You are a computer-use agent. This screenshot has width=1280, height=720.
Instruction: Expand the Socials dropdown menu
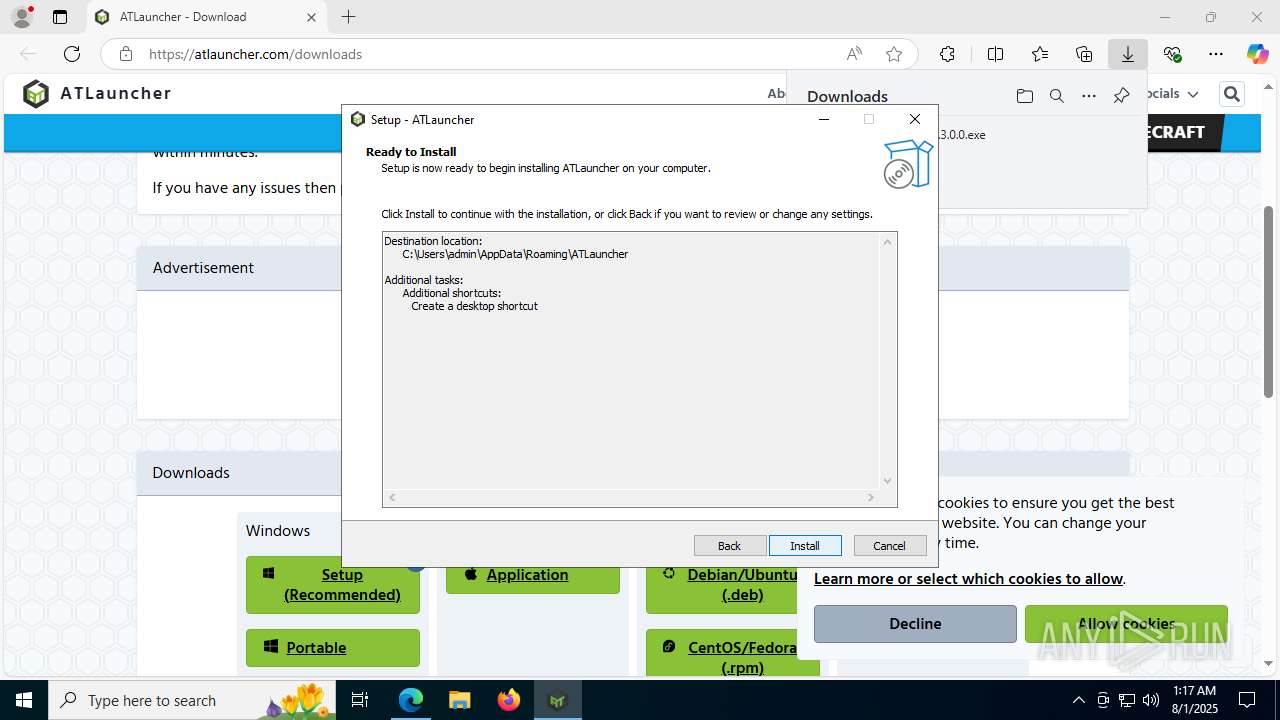tap(1168, 94)
